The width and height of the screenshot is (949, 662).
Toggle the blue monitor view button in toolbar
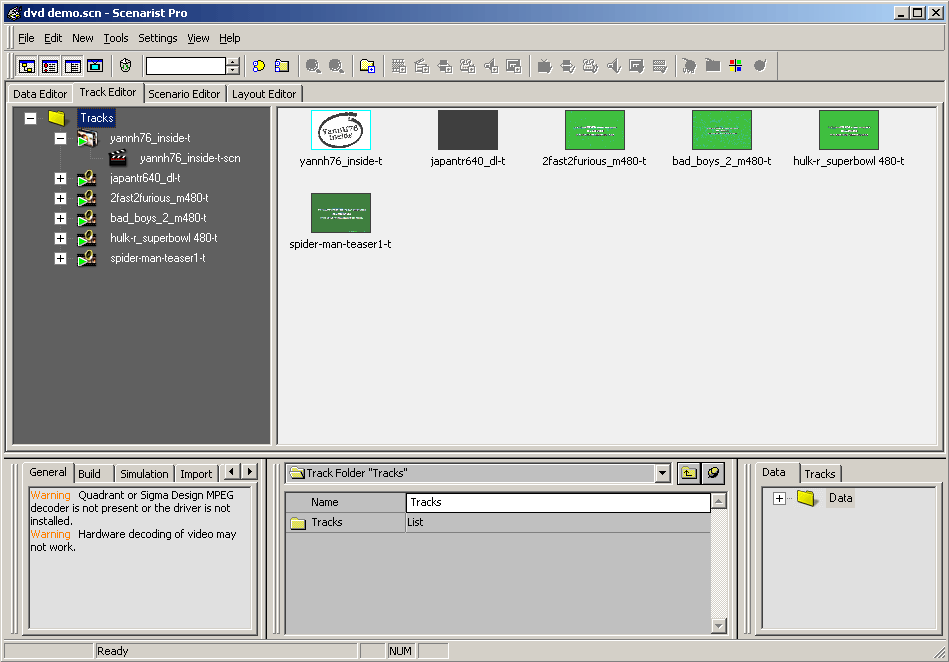click(96, 66)
